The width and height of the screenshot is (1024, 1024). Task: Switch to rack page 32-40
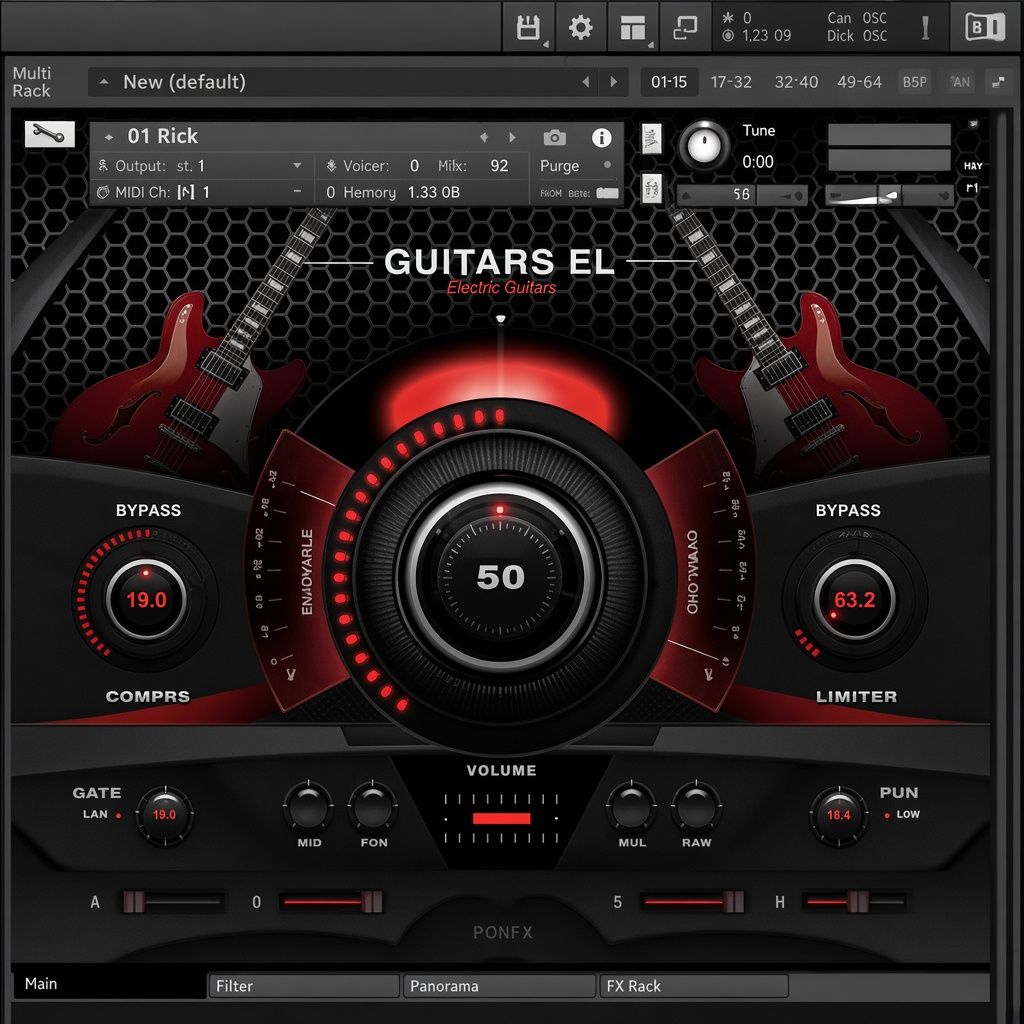coord(796,82)
